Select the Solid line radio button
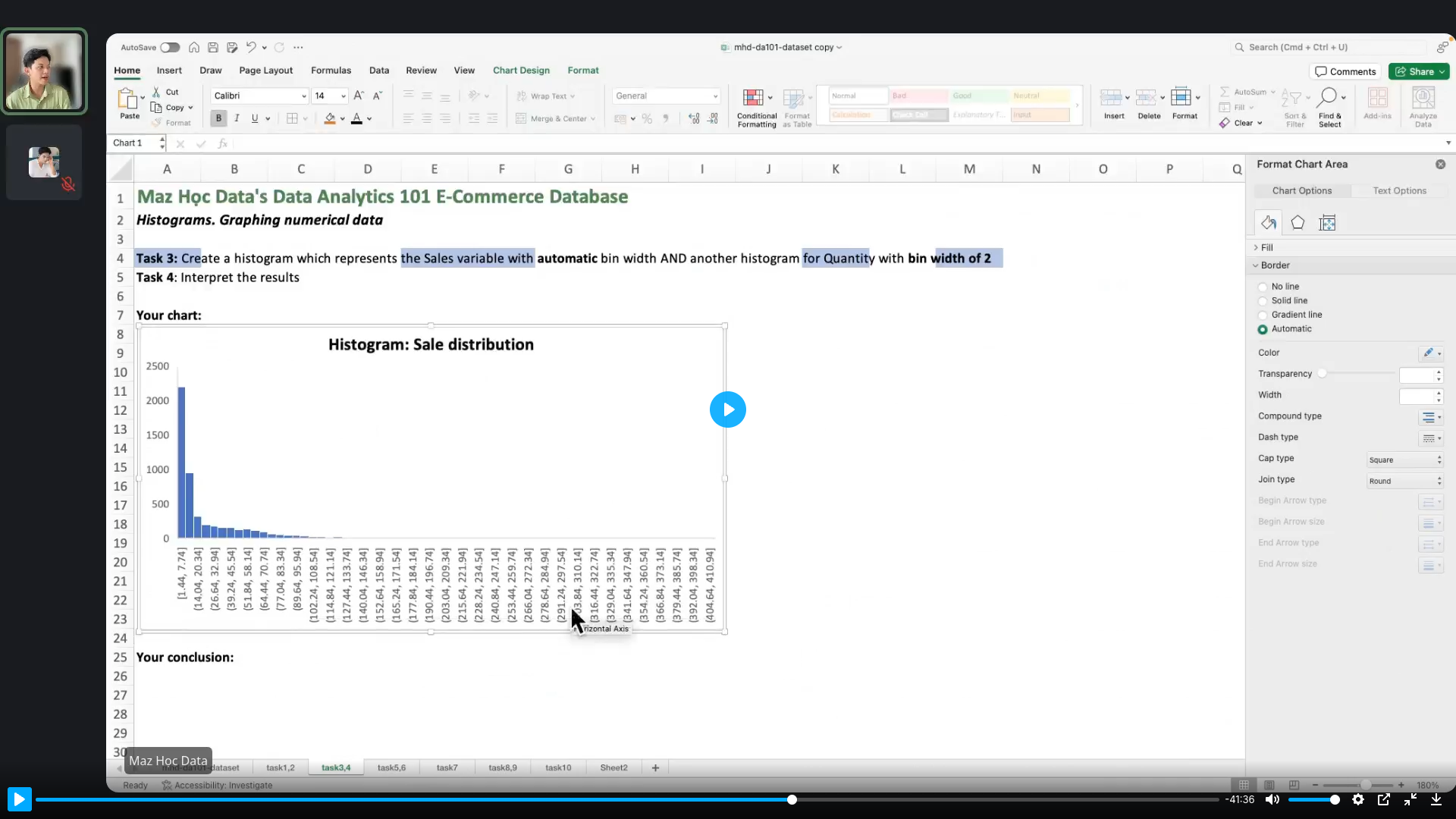Screen dimensions: 1456x819 (1263, 301)
